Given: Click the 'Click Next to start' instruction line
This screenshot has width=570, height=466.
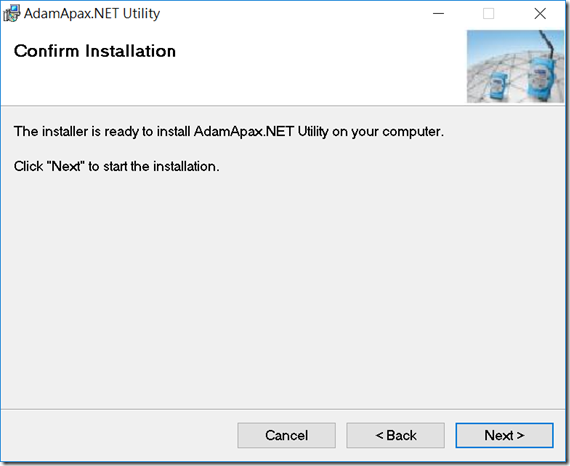Looking at the screenshot, I should (117, 166).
